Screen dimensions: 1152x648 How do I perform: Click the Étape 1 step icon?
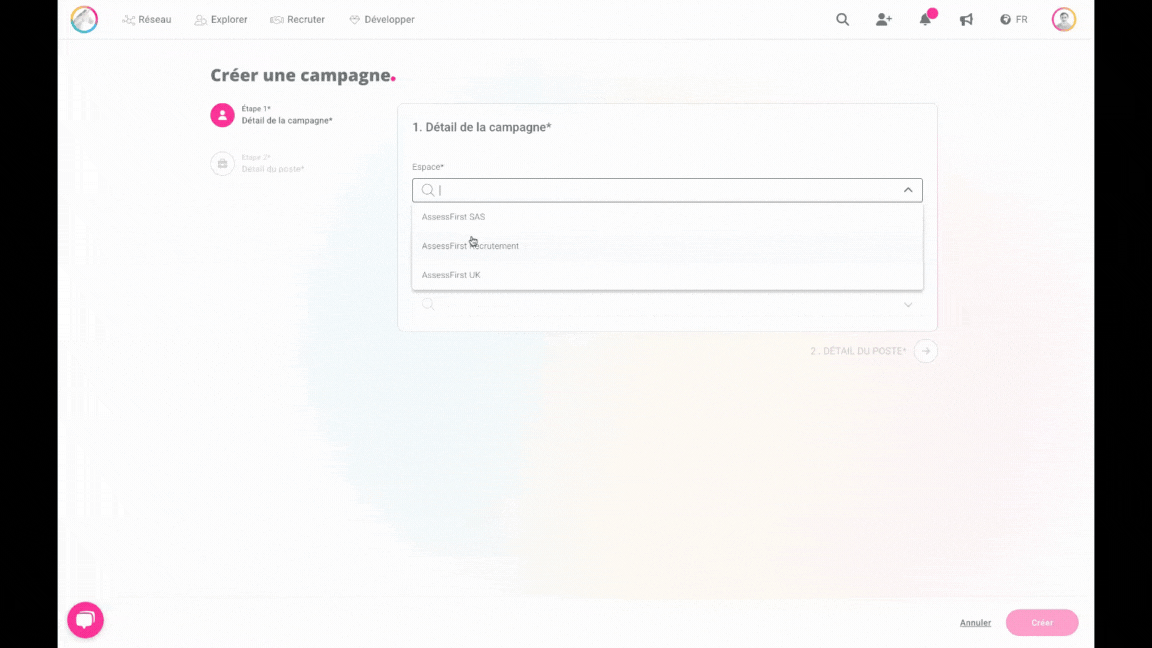pyautogui.click(x=222, y=115)
